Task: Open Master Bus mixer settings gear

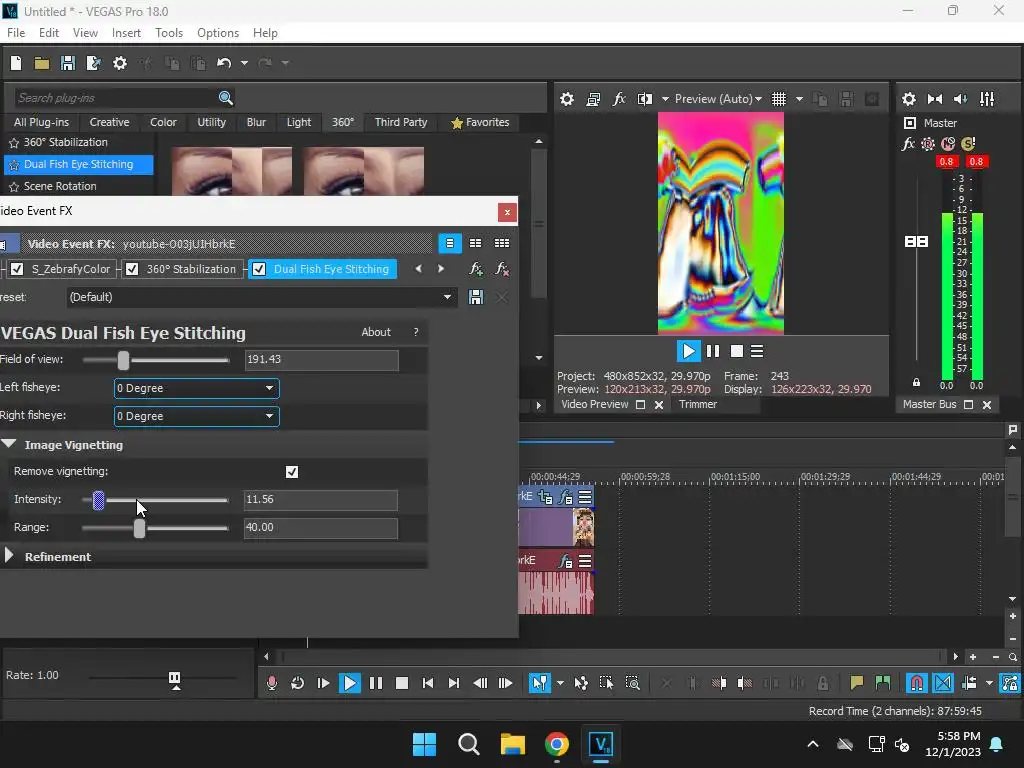Action: pos(909,99)
